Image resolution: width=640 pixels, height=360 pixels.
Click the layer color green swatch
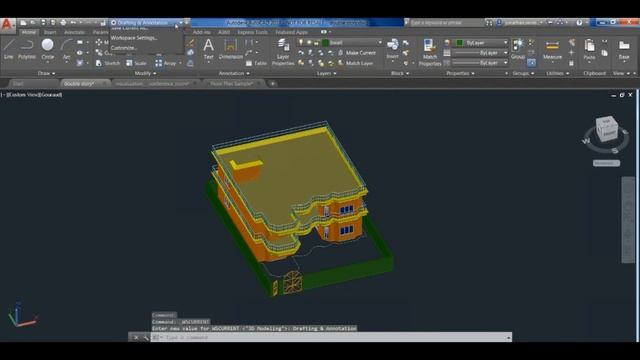click(x=325, y=42)
